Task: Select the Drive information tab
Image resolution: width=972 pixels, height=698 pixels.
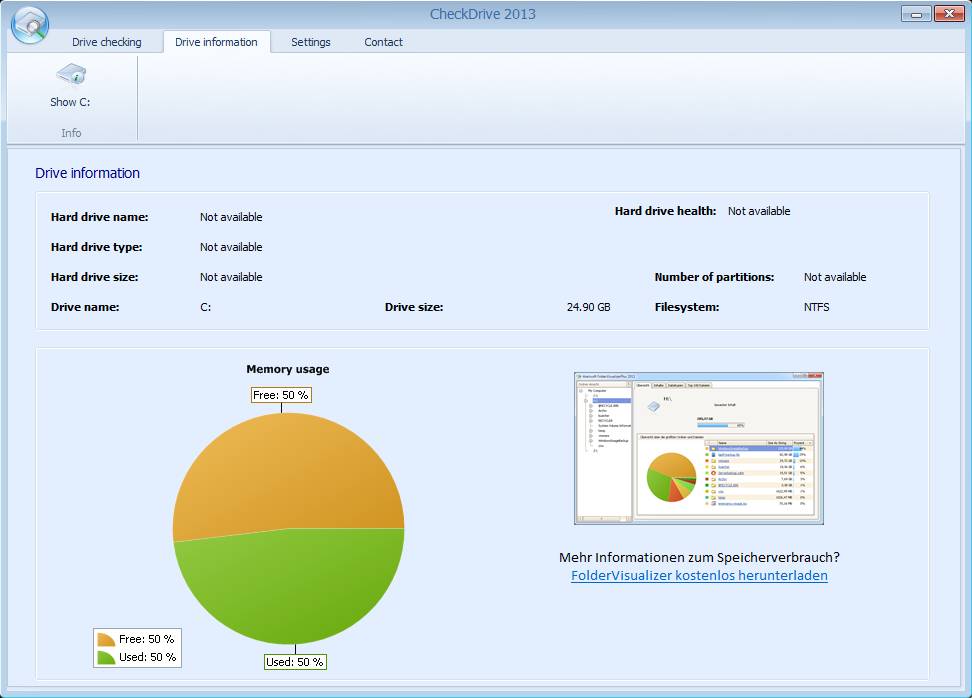Action: [x=216, y=42]
